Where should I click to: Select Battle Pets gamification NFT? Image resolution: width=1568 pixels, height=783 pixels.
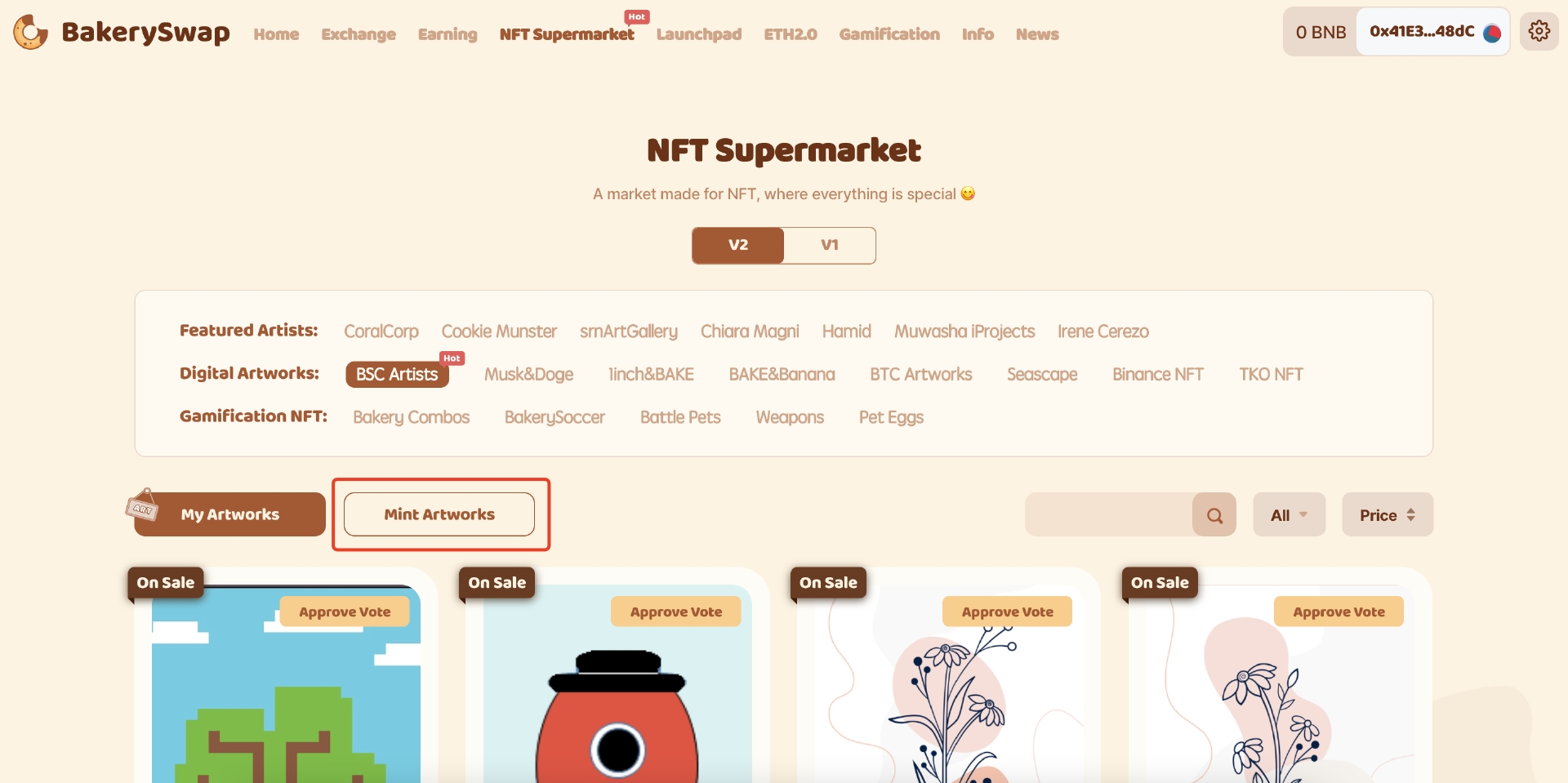point(680,417)
